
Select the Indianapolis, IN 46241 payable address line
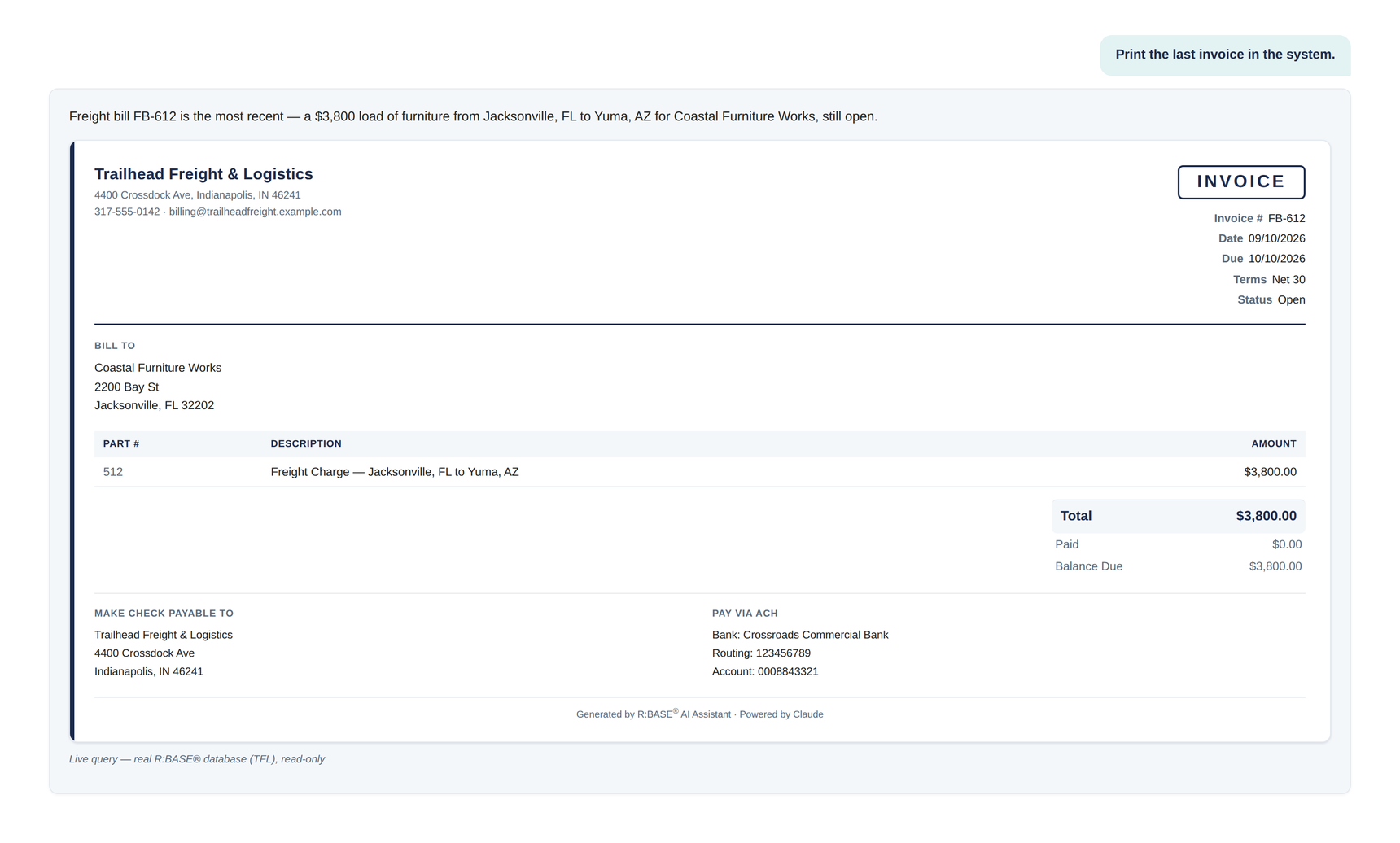tap(149, 671)
